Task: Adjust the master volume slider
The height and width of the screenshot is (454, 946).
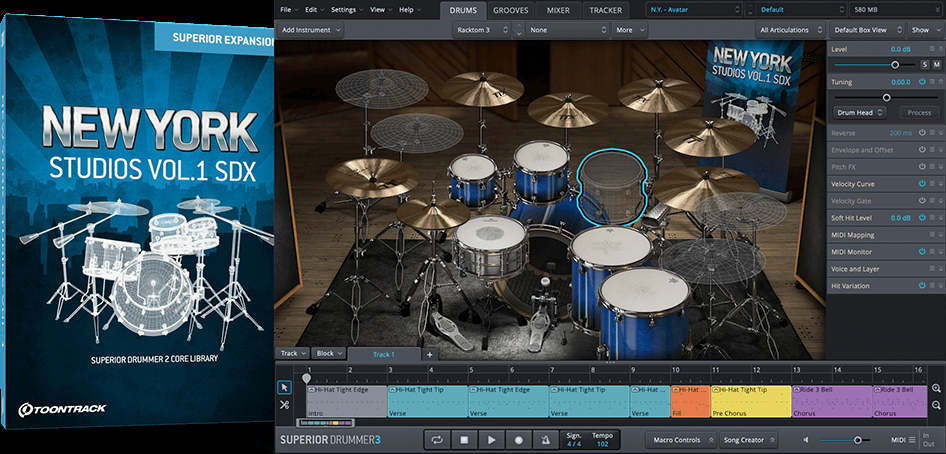Action: pos(857,440)
